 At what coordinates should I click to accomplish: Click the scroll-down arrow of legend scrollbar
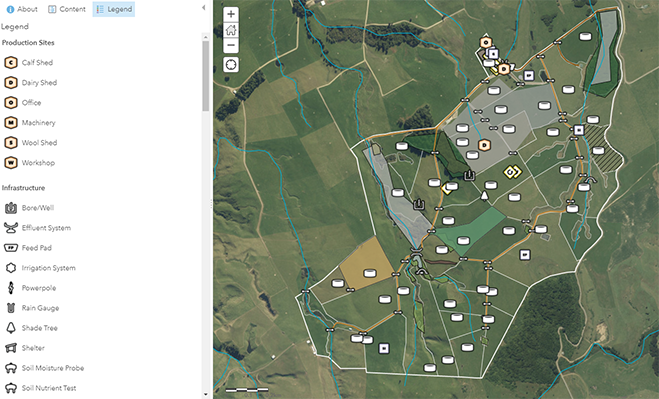206,394
